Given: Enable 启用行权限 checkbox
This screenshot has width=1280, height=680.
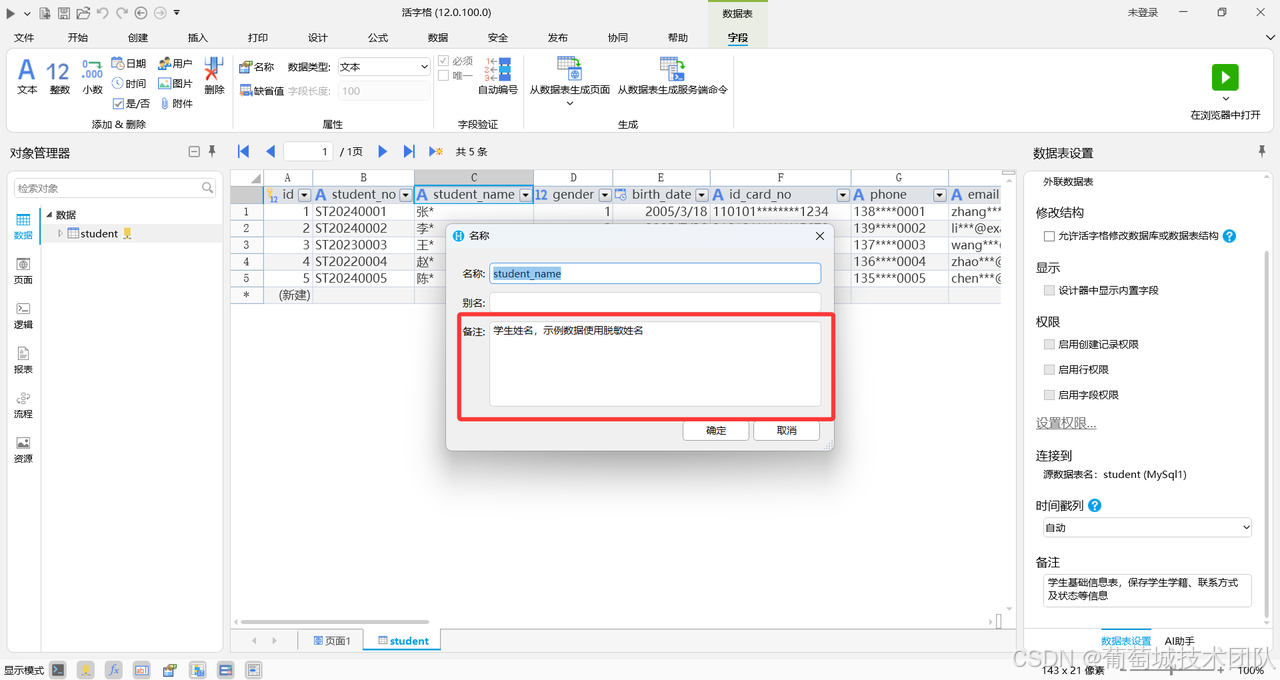Looking at the screenshot, I should 1049,370.
